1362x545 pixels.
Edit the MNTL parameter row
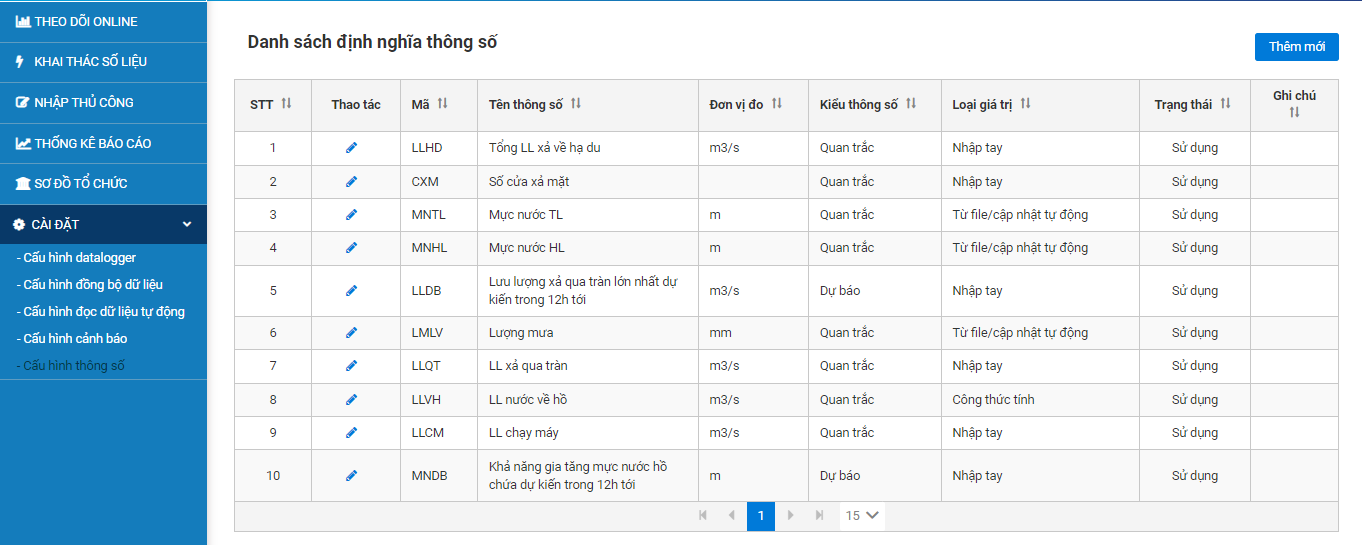351,215
